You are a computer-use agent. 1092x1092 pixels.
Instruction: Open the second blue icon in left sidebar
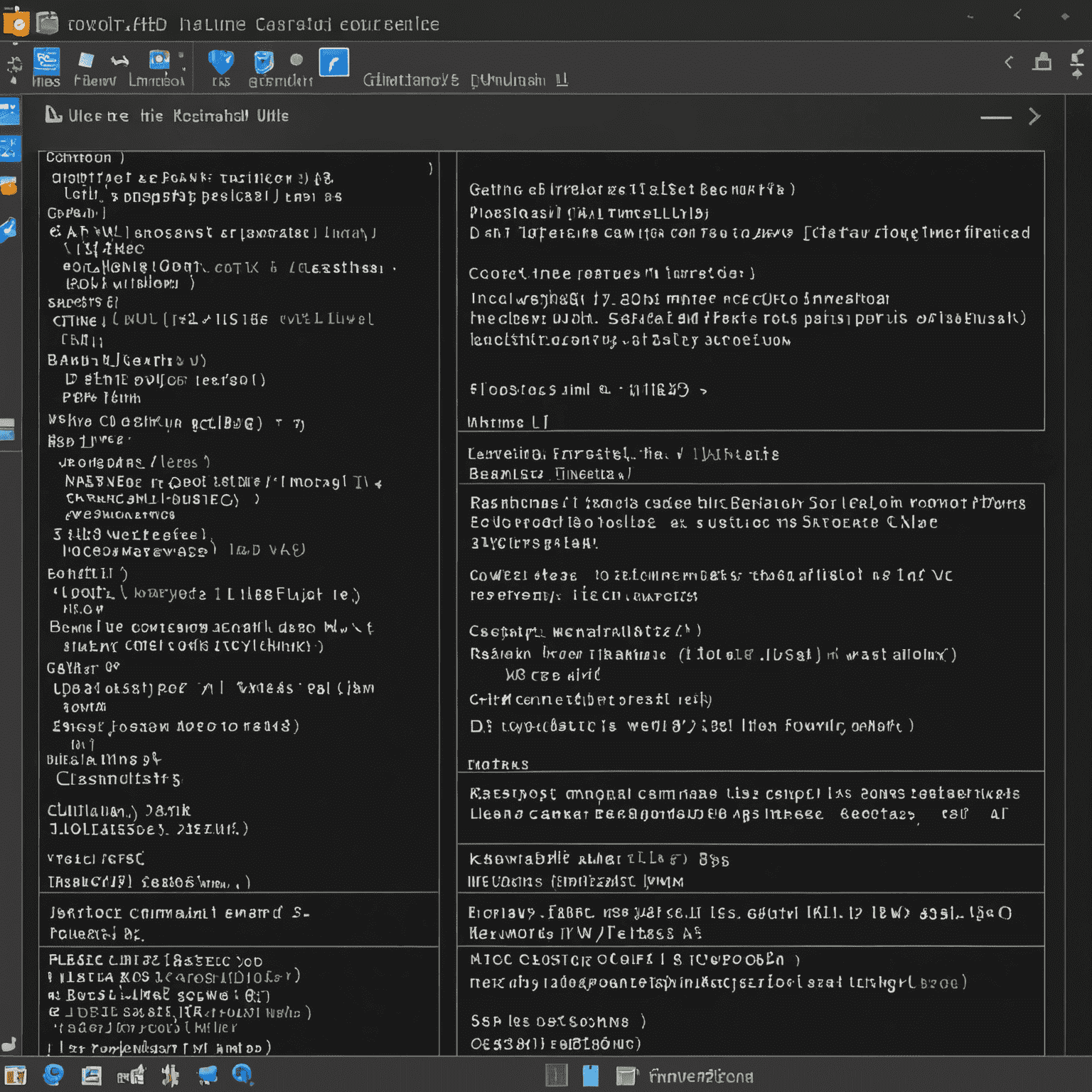coord(10,149)
